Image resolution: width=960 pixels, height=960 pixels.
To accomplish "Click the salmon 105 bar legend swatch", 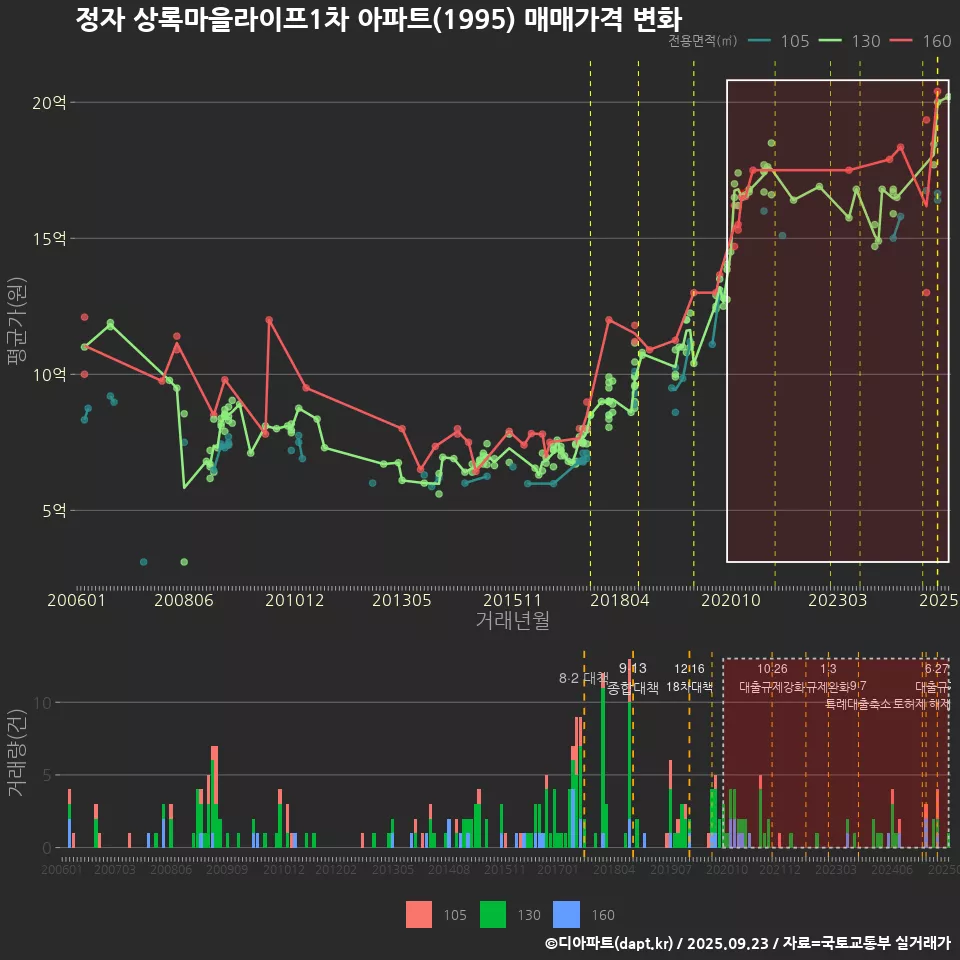I will [419, 915].
